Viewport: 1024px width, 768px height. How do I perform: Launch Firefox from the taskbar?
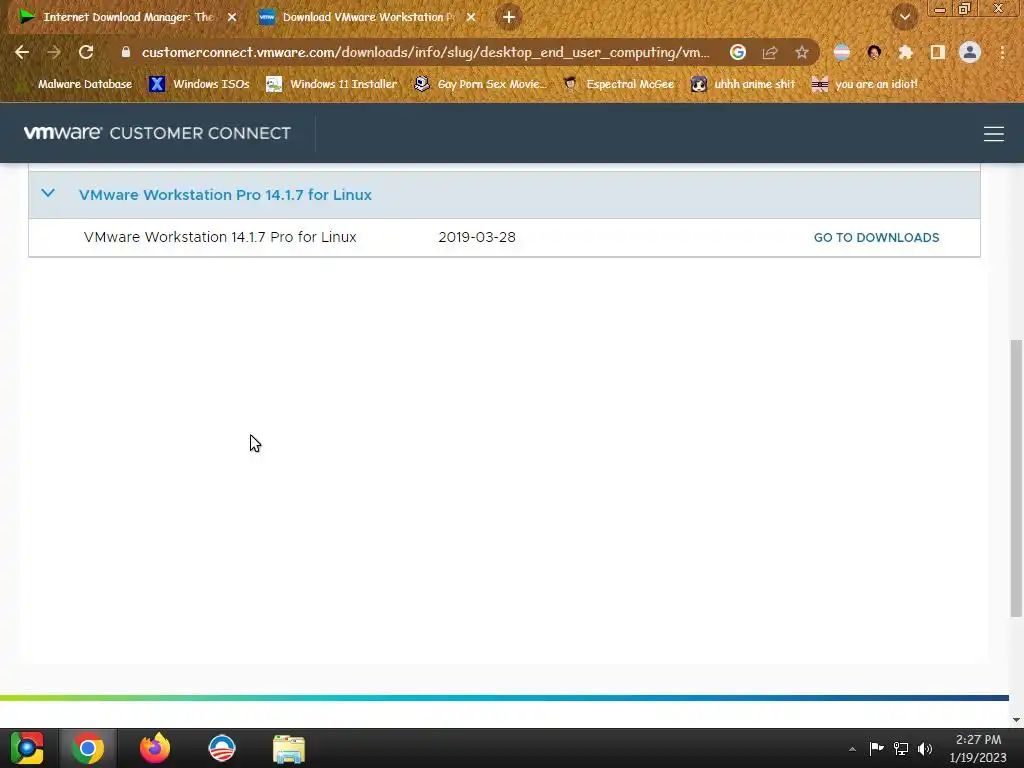tap(155, 748)
